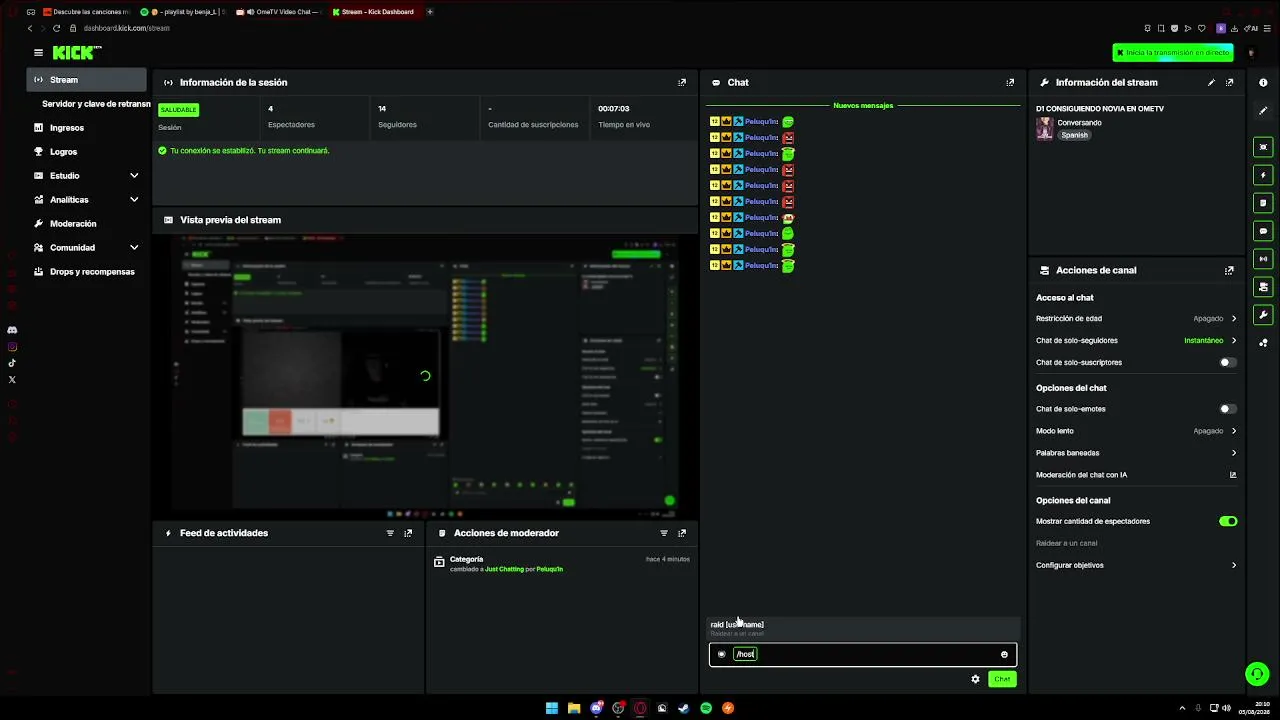Edit stream info with the pencil icon
The image size is (1280, 720).
tap(1211, 83)
